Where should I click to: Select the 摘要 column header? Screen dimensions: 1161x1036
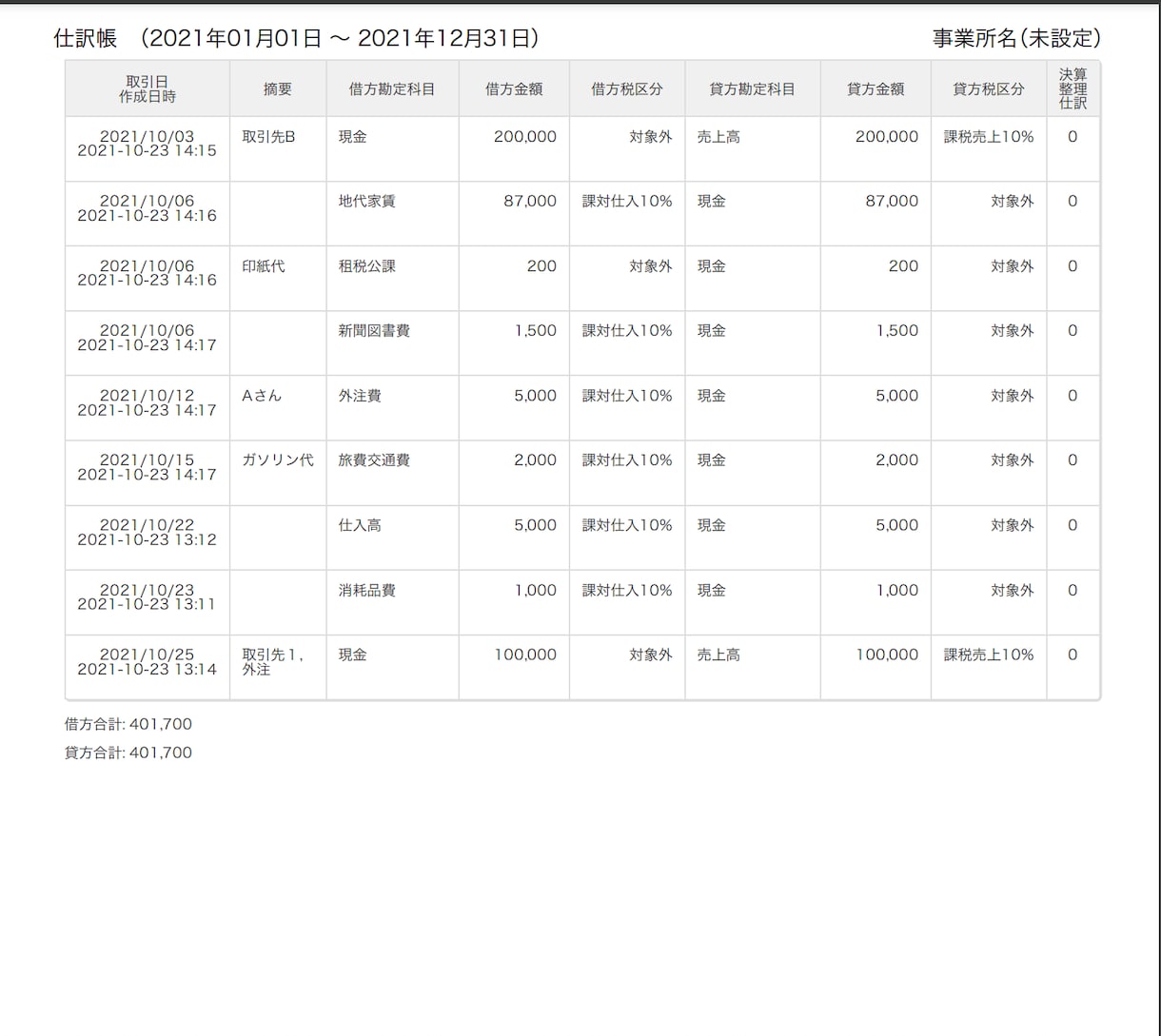pos(278,88)
